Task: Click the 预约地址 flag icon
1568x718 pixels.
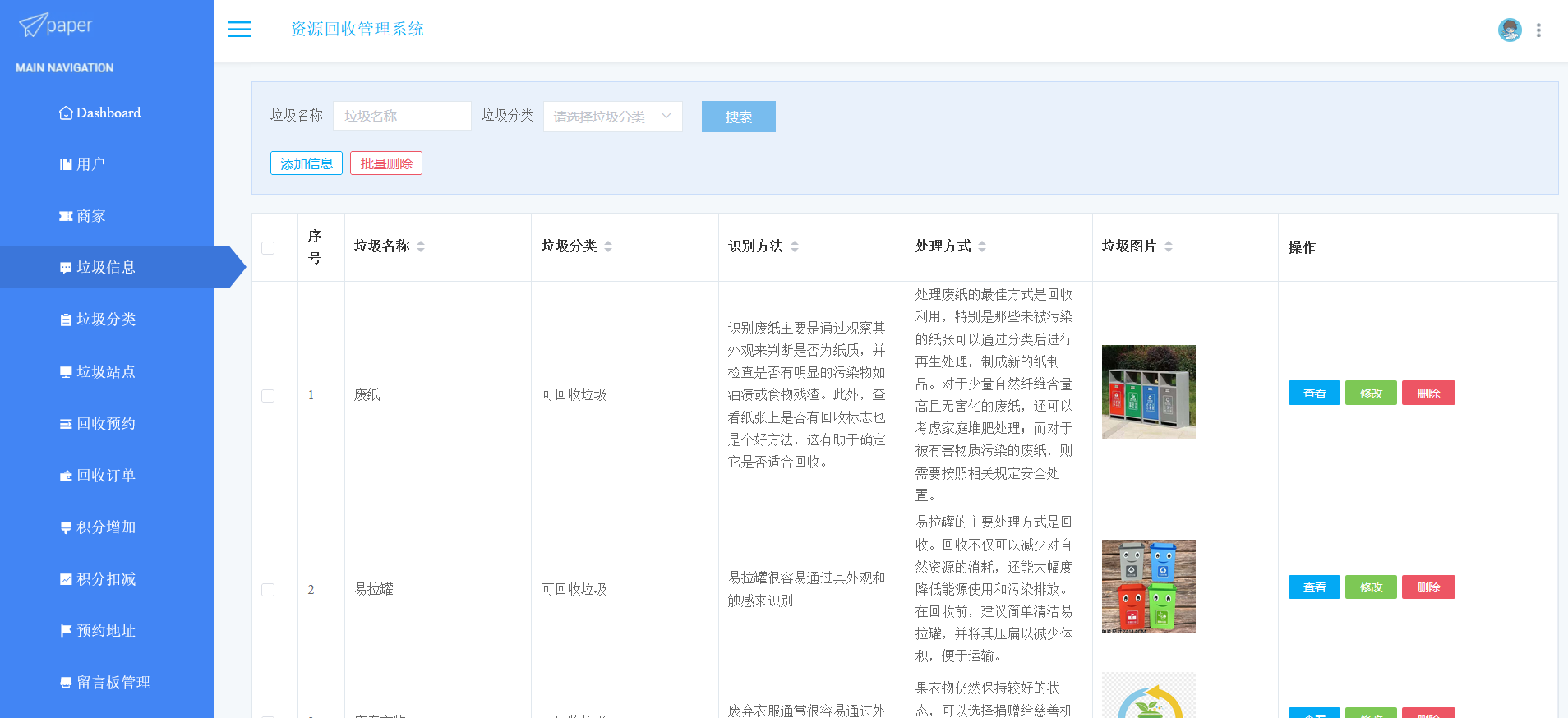Action: [66, 631]
